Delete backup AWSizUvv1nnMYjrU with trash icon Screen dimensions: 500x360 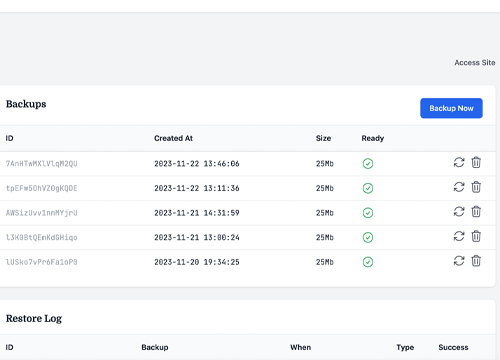coord(476,212)
